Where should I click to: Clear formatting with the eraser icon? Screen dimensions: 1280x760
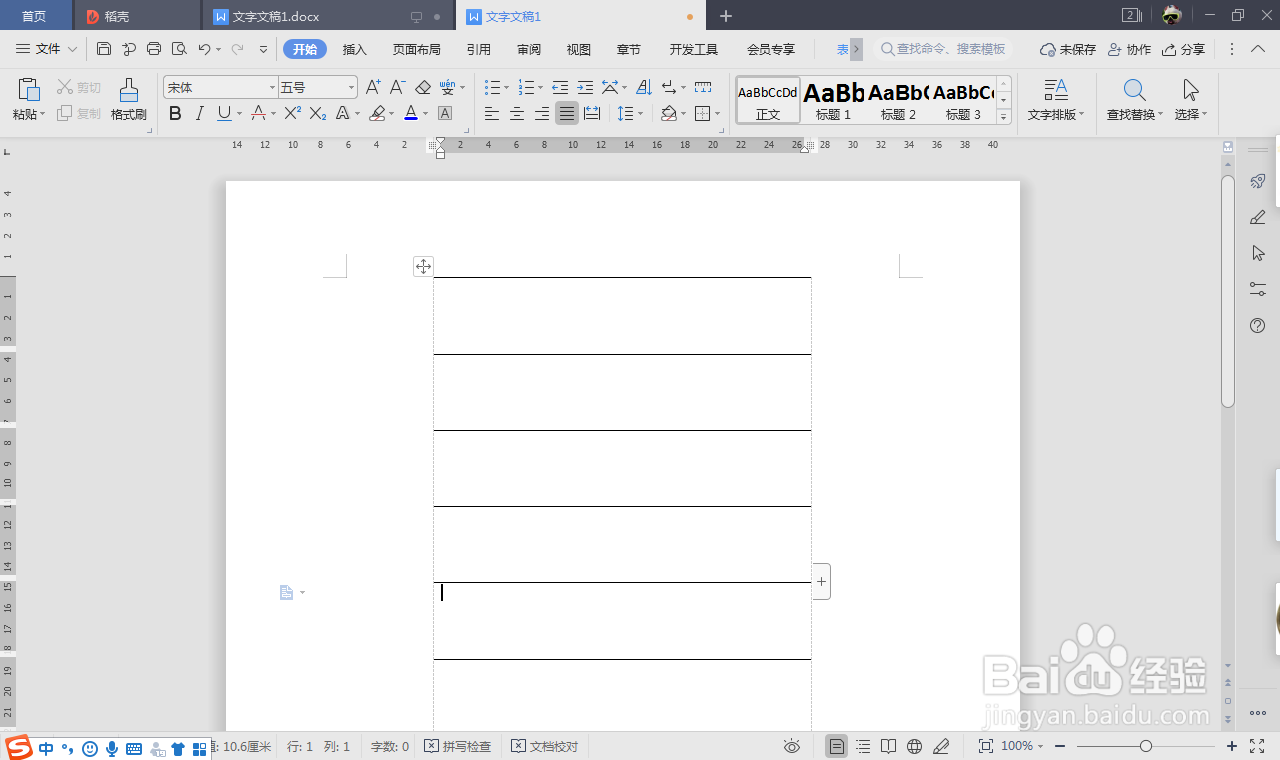point(423,88)
